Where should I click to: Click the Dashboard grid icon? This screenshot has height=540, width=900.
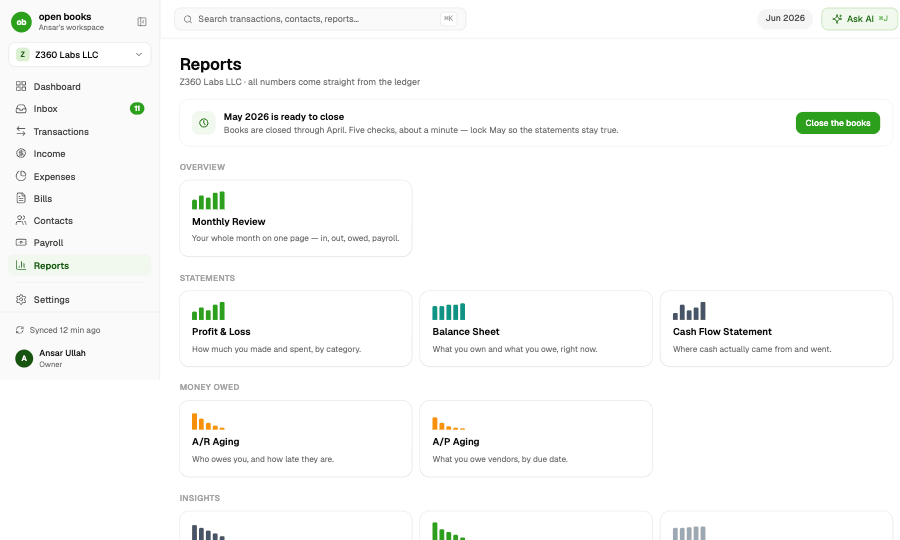click(x=21, y=86)
